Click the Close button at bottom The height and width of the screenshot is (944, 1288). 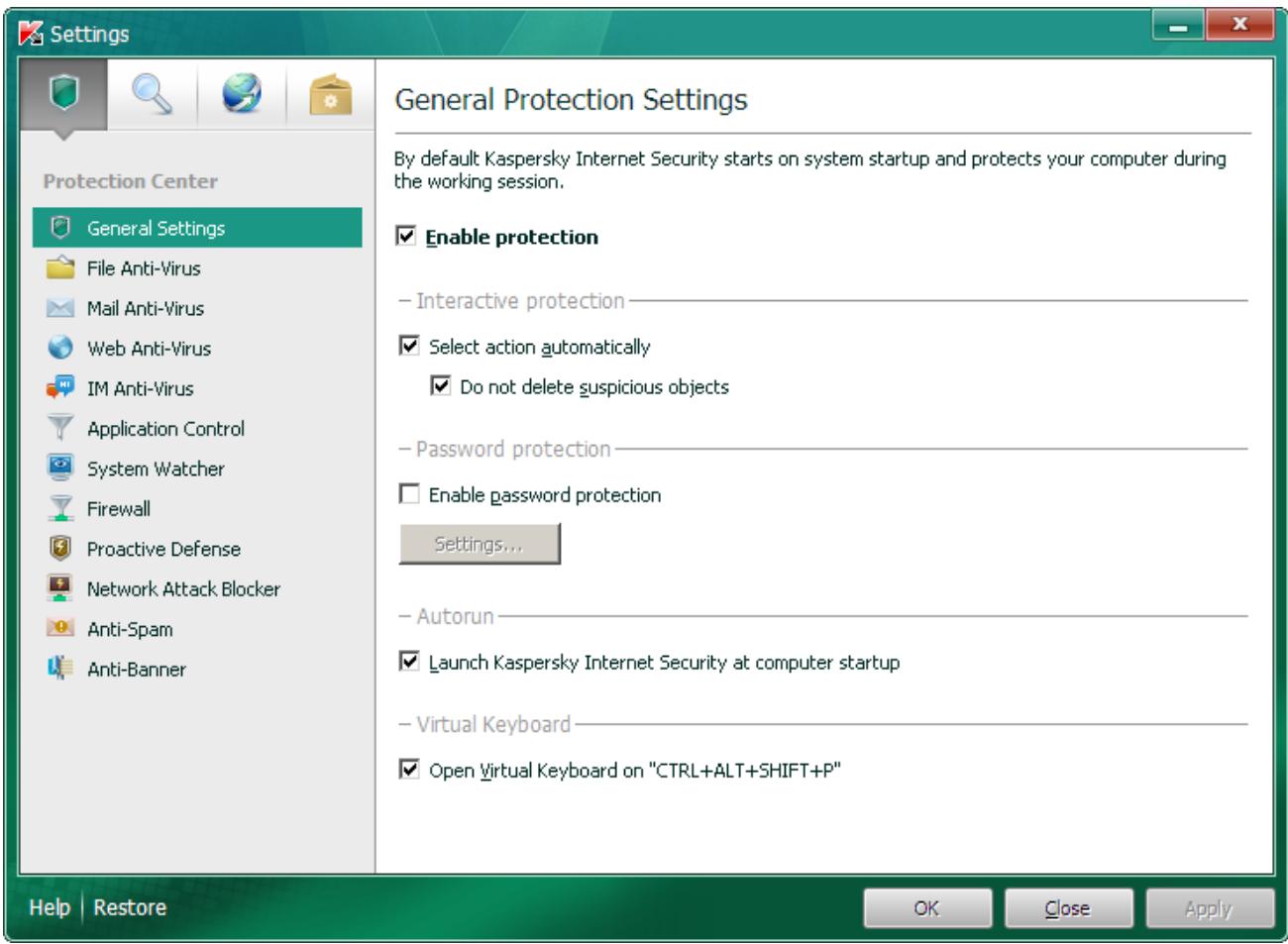tap(1068, 908)
